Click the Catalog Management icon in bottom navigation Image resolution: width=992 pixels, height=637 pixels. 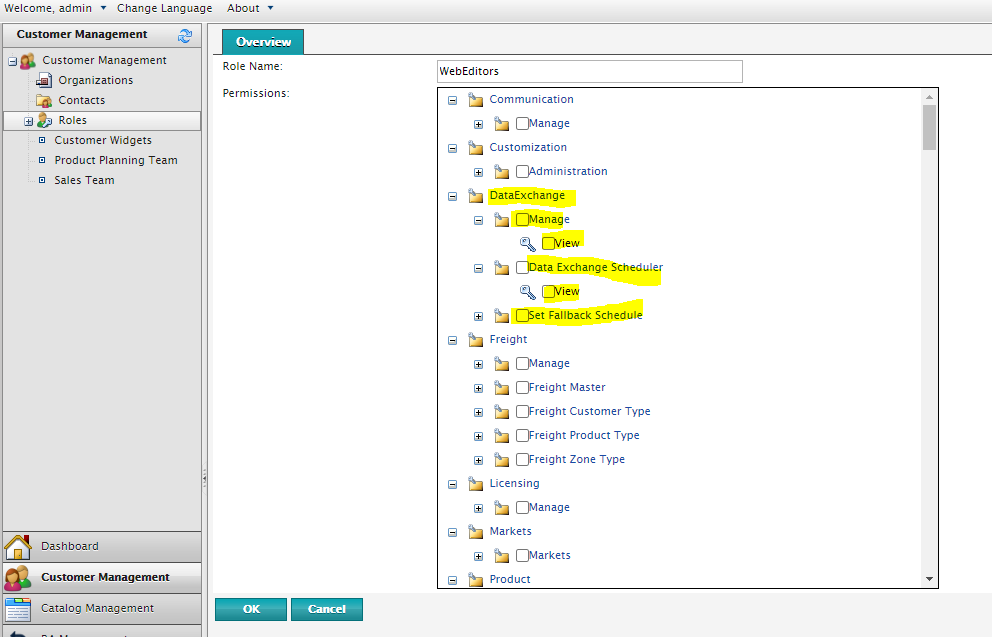click(x=18, y=608)
